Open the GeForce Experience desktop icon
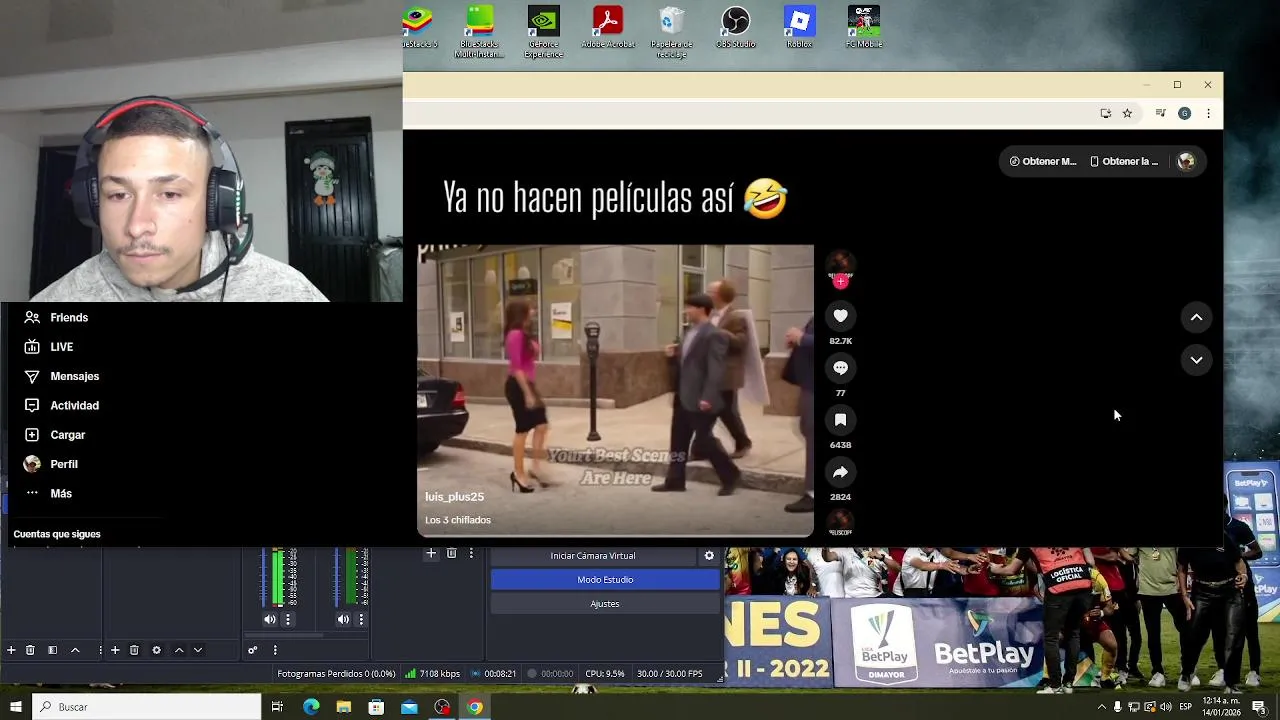Image resolution: width=1280 pixels, height=720 pixels. coord(543,32)
